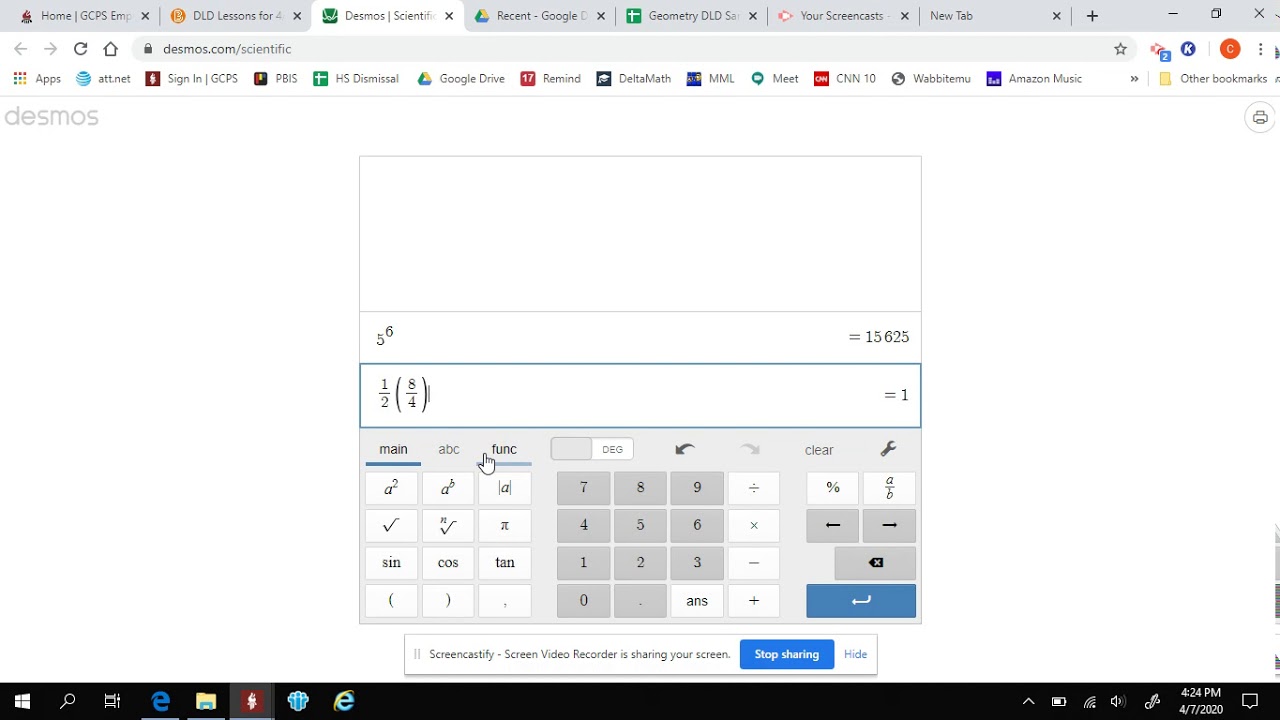Click the backspace delete key
The image size is (1280, 720).
coord(875,563)
